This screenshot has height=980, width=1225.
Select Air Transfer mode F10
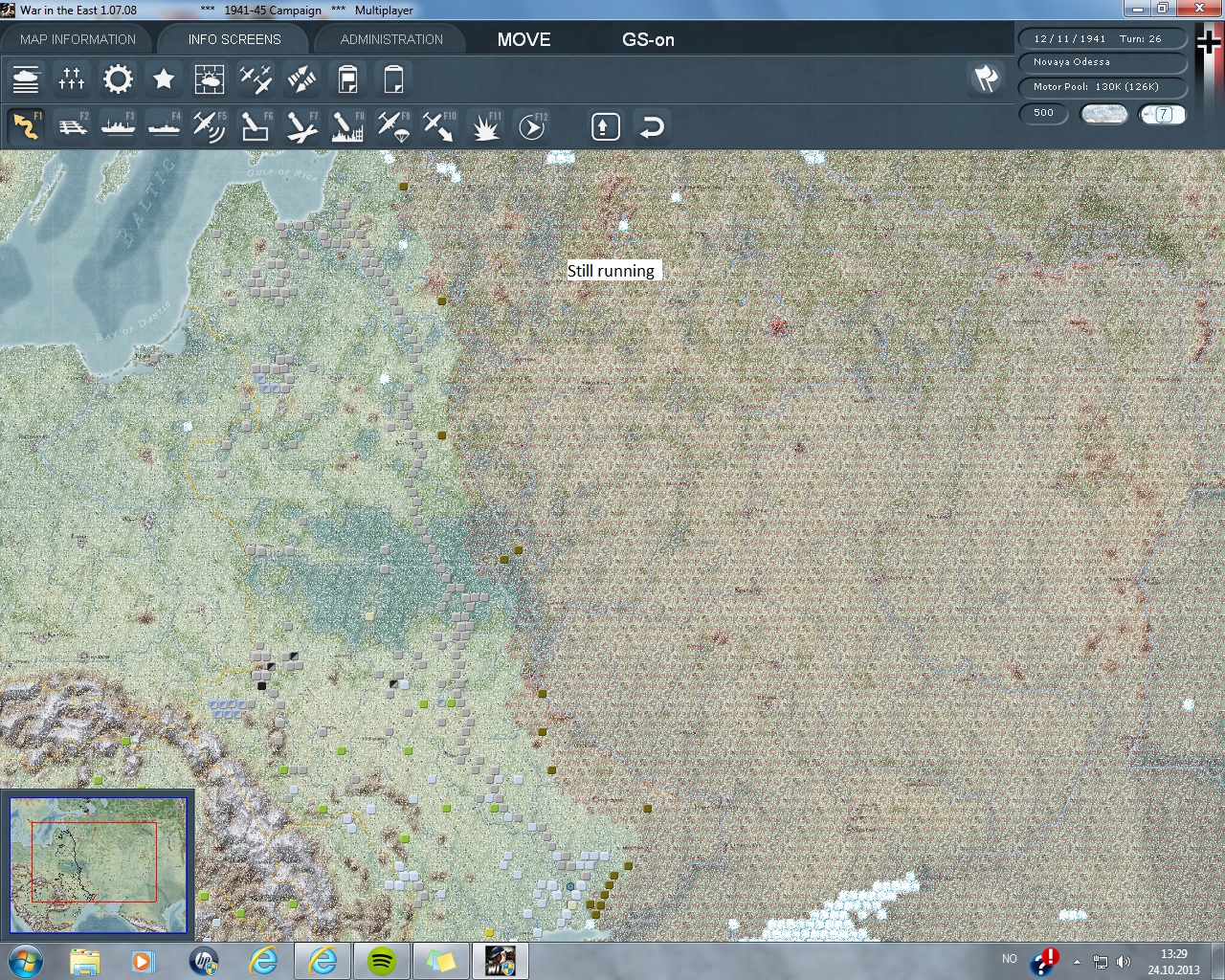439,126
